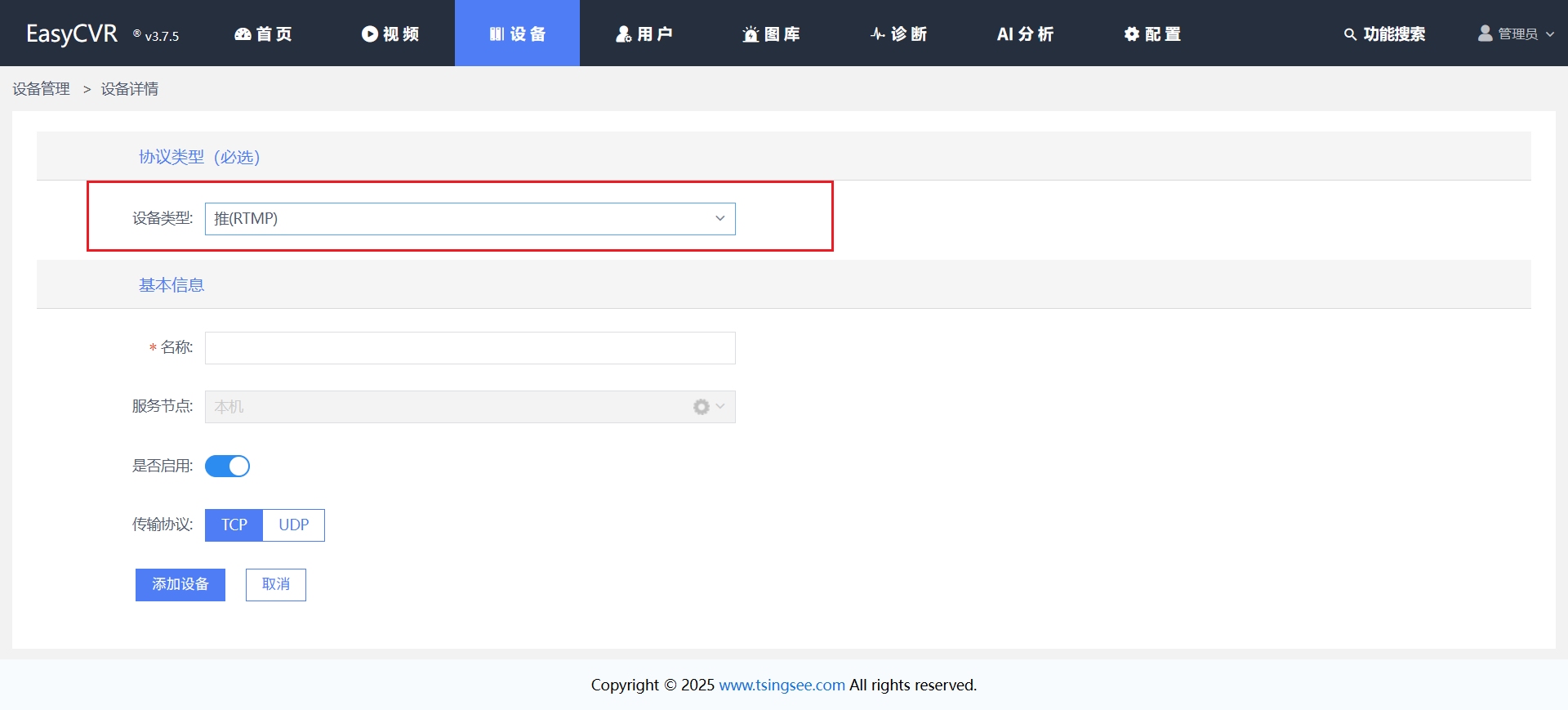
Task: Click the user icon beside 用户
Action: (624, 33)
